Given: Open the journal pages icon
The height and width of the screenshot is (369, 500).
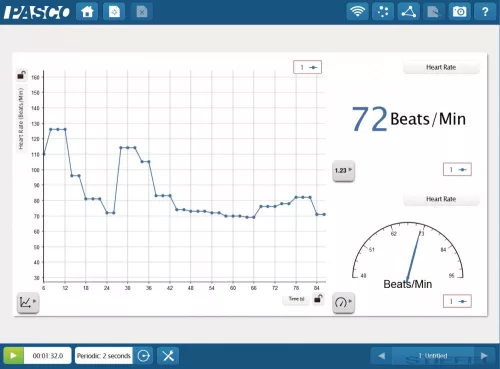Looking at the screenshot, I should (x=433, y=12).
